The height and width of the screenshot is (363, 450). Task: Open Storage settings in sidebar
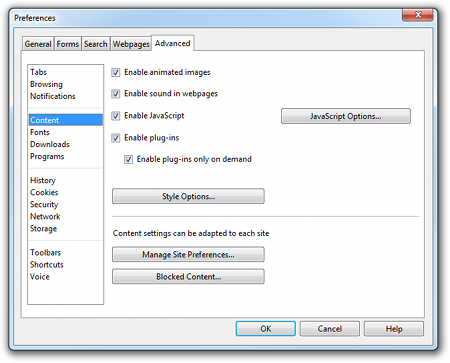(66, 228)
